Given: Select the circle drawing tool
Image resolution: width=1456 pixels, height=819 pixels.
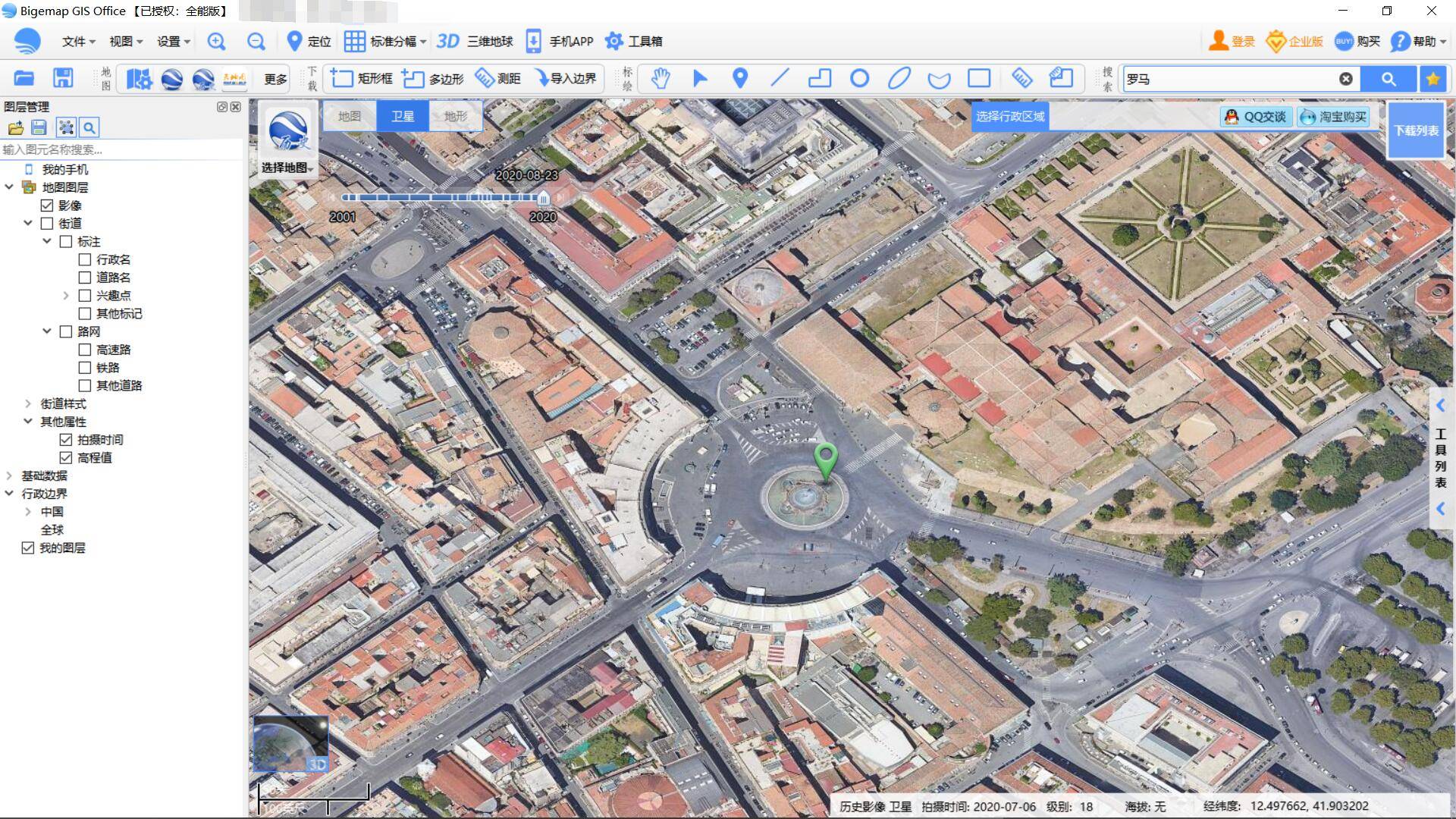Looking at the screenshot, I should click(859, 78).
